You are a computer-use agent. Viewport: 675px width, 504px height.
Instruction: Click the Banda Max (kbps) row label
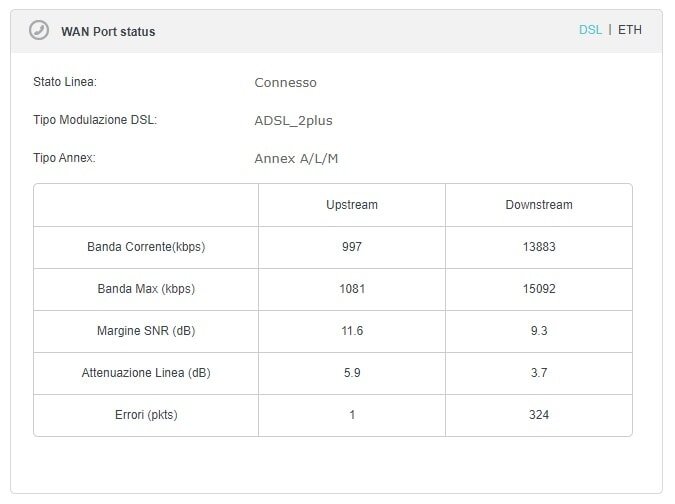tap(146, 289)
